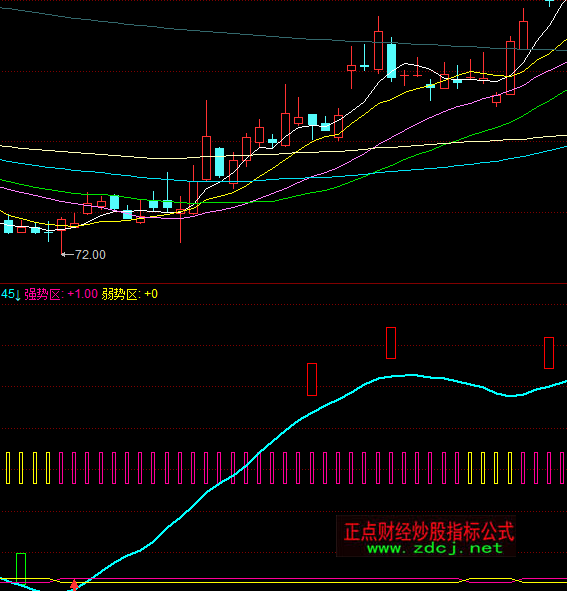Open the www.zdcj.net link
The height and width of the screenshot is (591, 567).
(435, 548)
